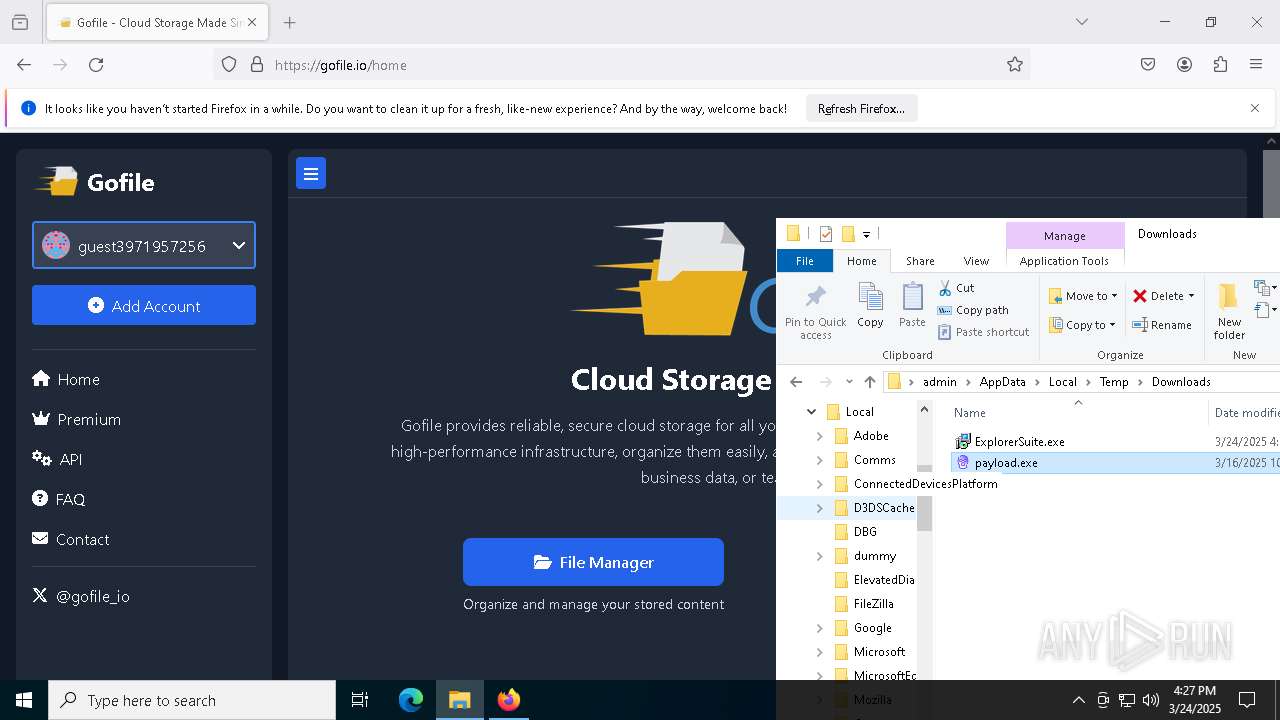This screenshot has height=720, width=1280.
Task: Sort by the Name column header
Action: [970, 412]
